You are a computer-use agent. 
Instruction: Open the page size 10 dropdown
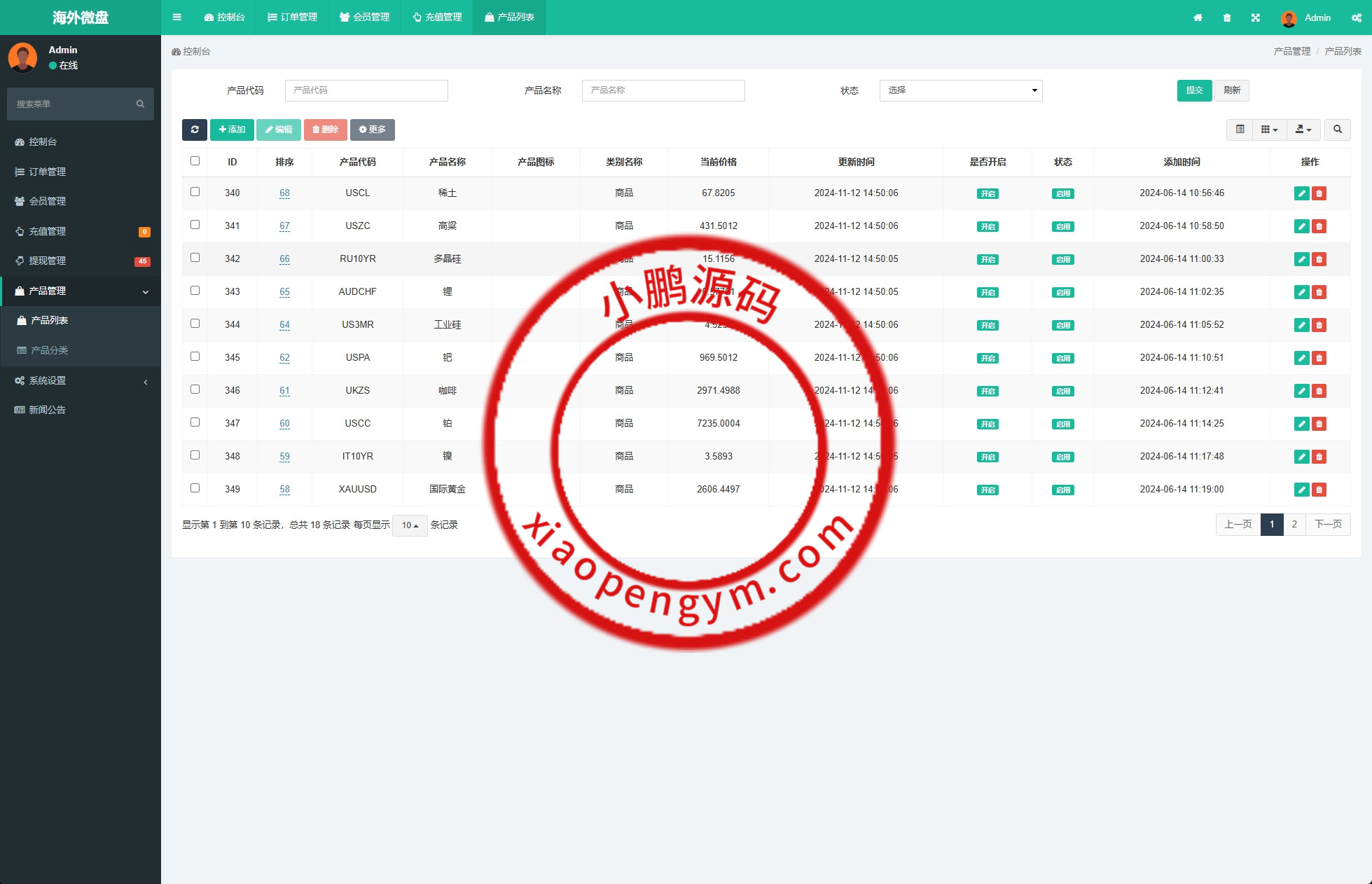(x=410, y=525)
